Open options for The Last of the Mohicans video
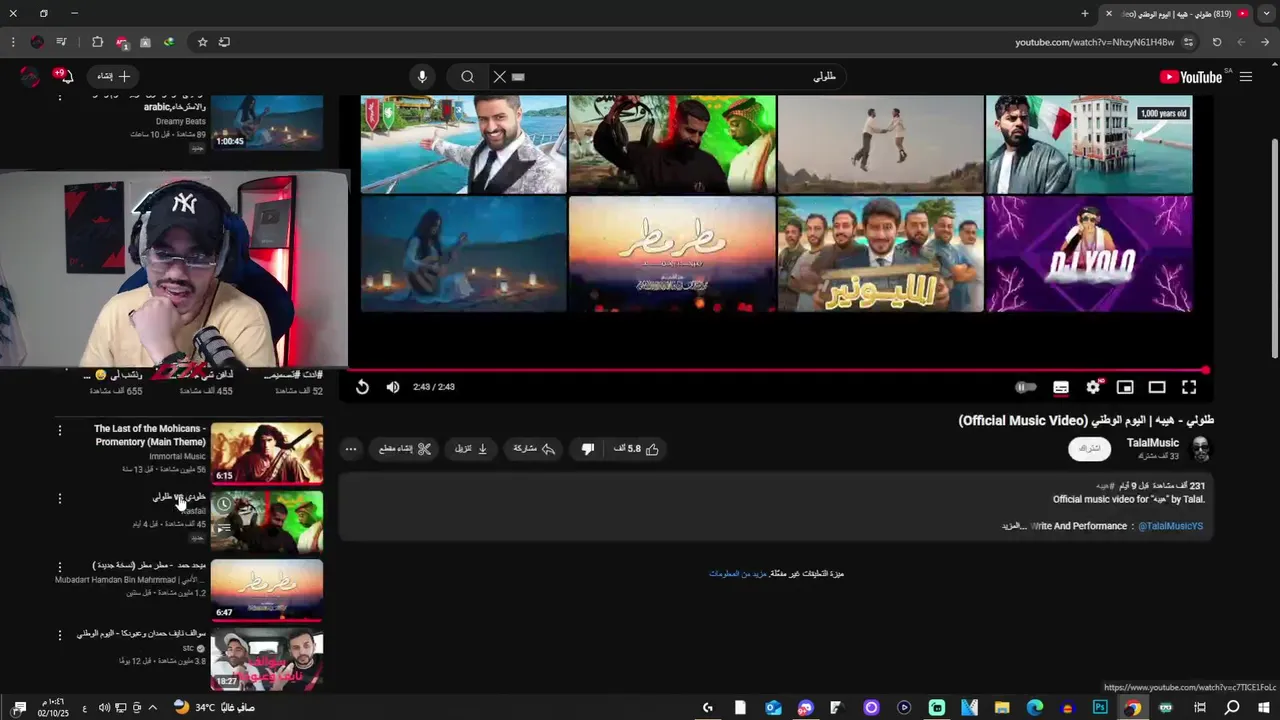Image resolution: width=1280 pixels, height=720 pixels. pyautogui.click(x=59, y=431)
